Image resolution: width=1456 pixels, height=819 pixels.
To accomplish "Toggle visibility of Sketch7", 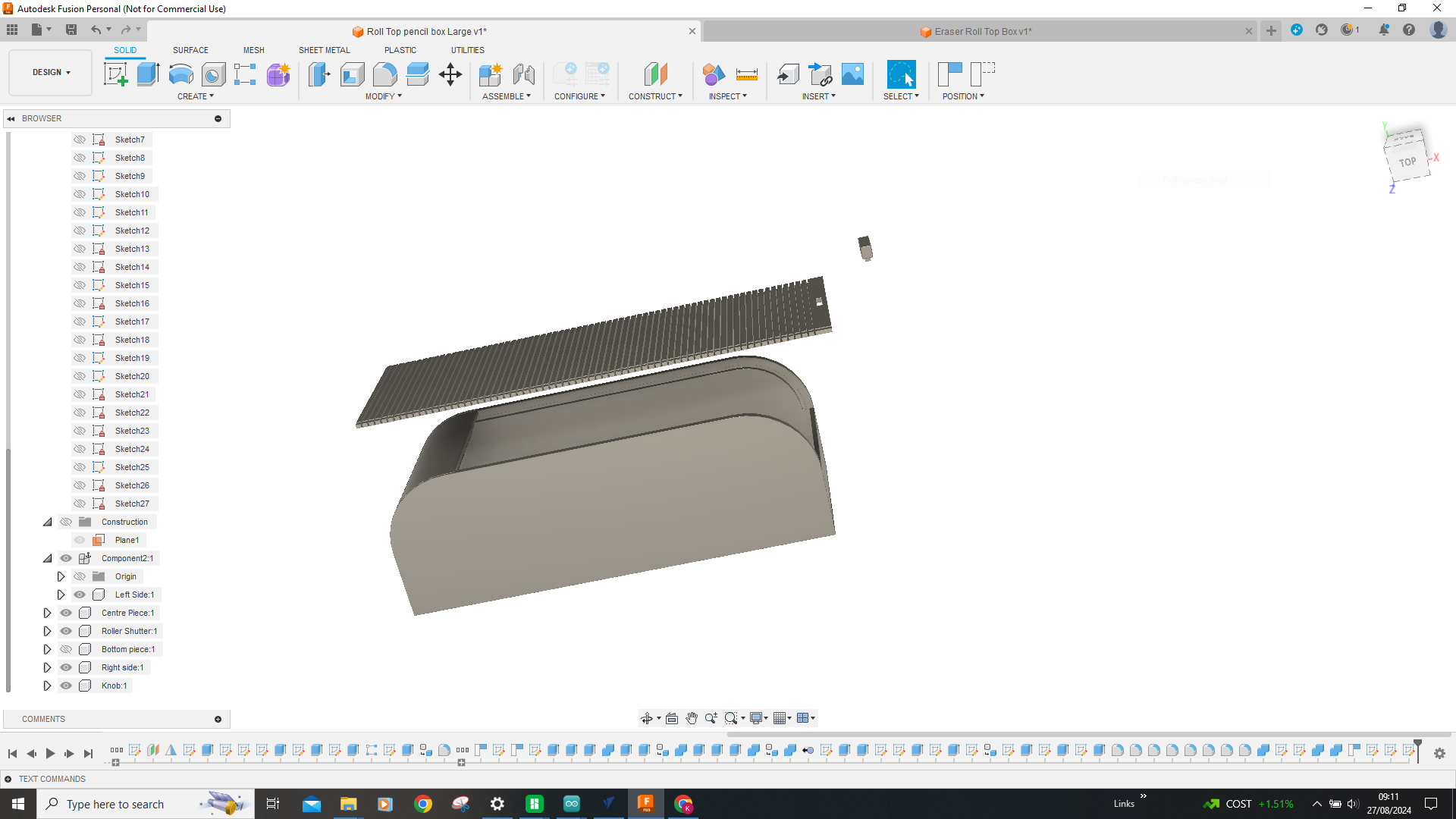I will pyautogui.click(x=80, y=140).
